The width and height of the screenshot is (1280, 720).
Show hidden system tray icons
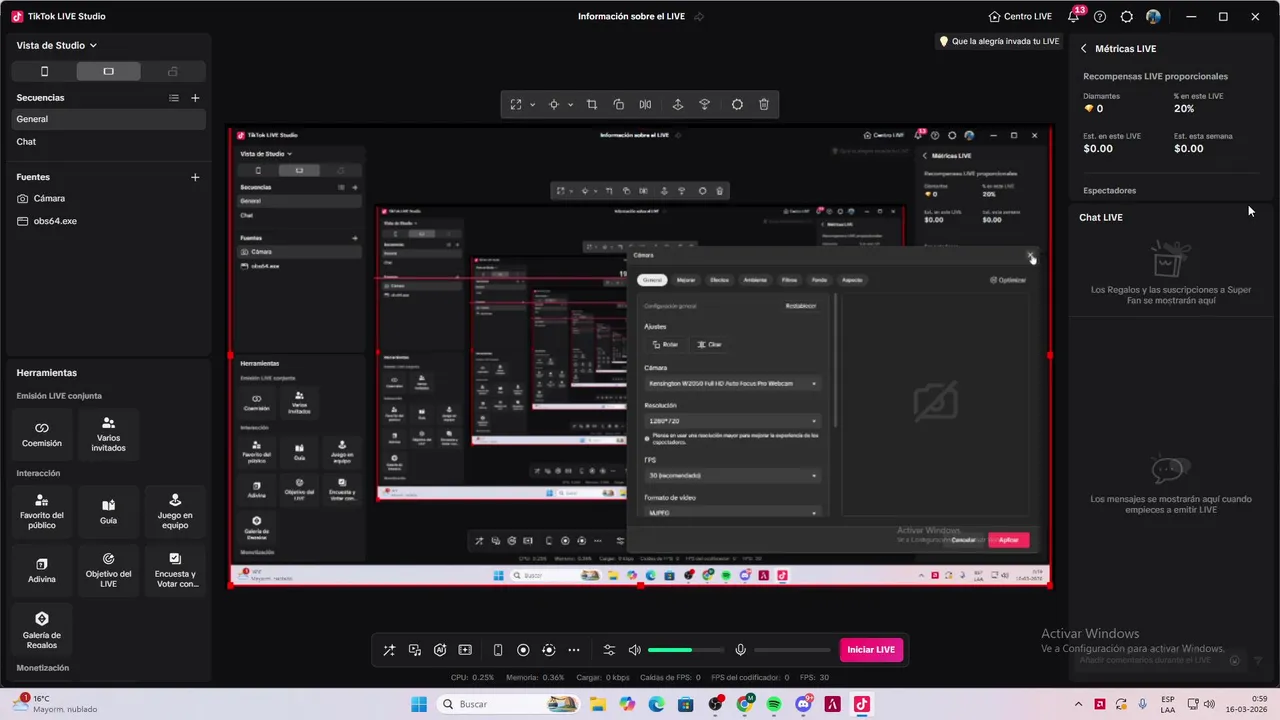1078,704
